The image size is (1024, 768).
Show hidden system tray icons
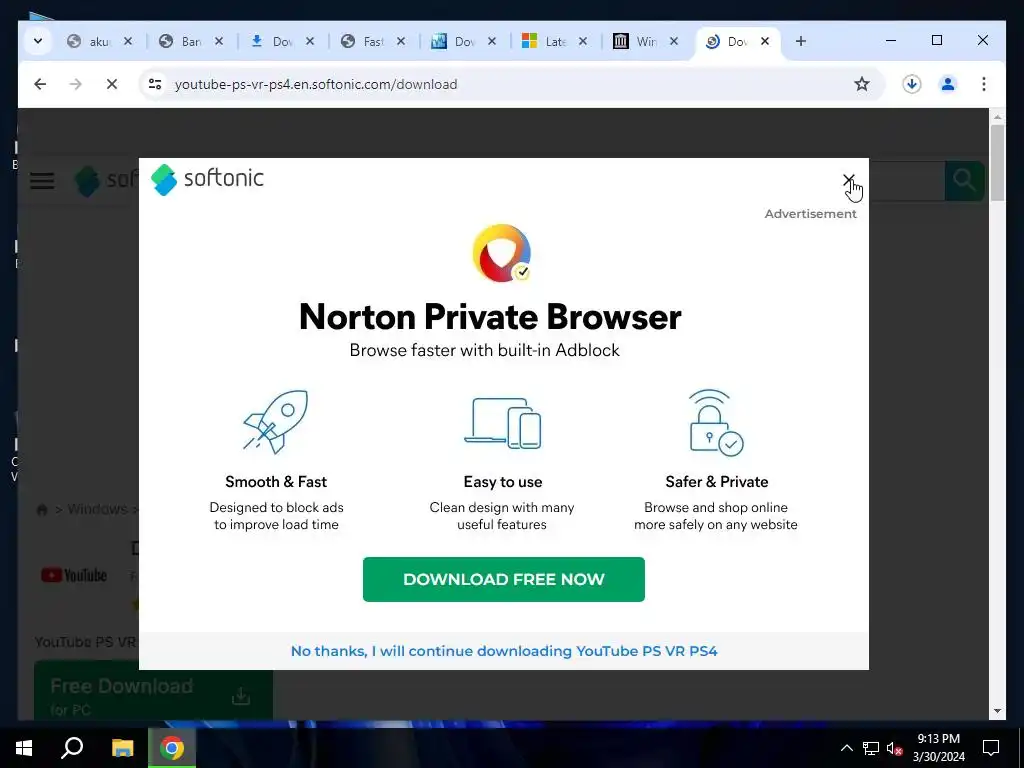pyautogui.click(x=846, y=748)
